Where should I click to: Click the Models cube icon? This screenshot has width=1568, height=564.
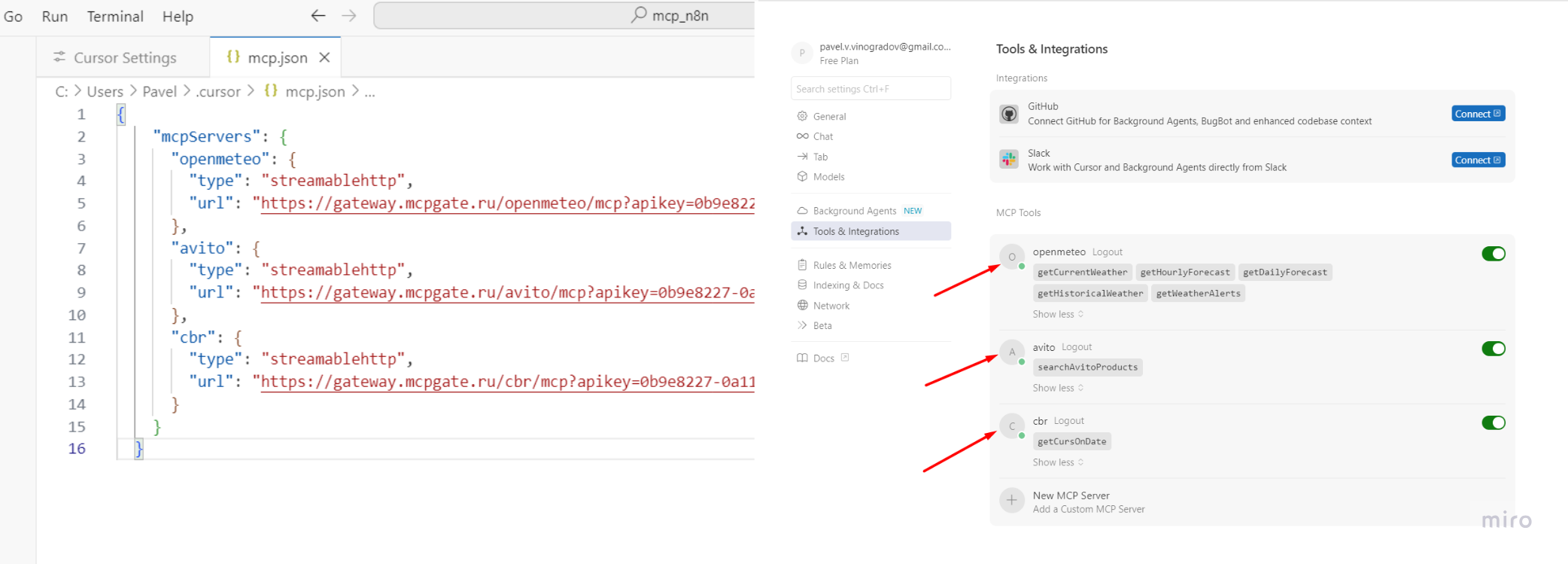(x=802, y=176)
